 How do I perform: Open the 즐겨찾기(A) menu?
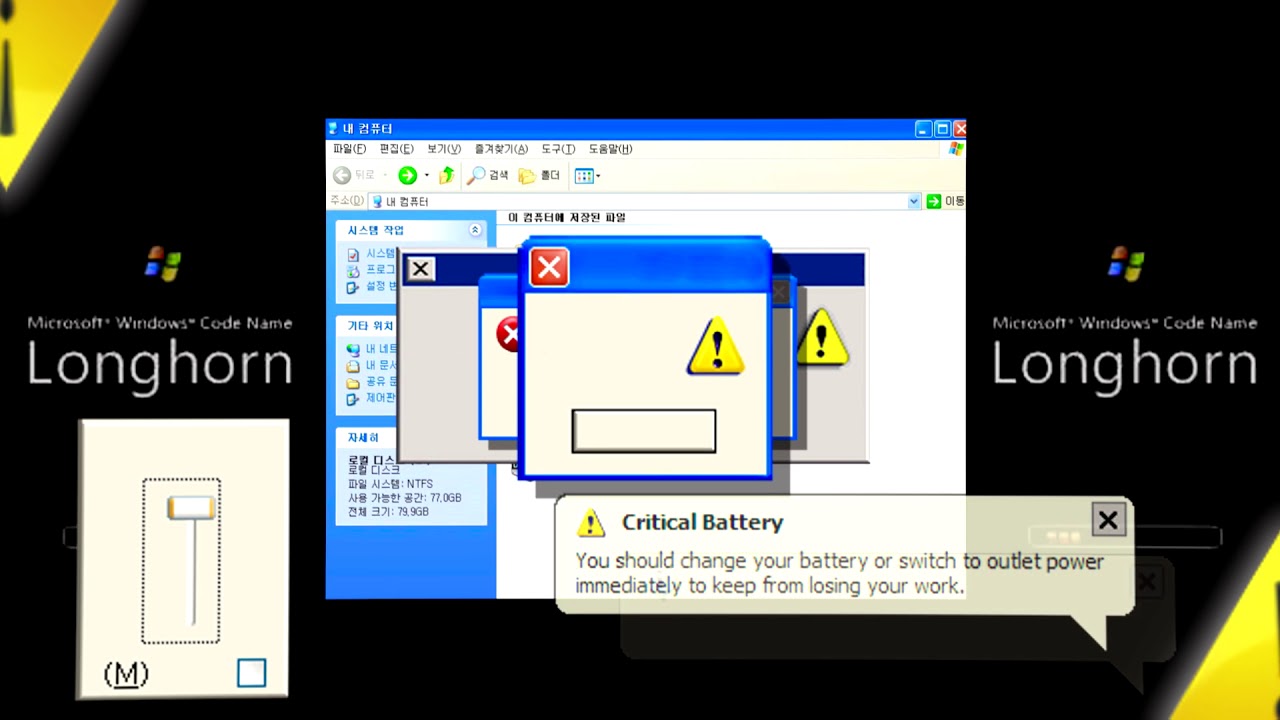point(501,149)
